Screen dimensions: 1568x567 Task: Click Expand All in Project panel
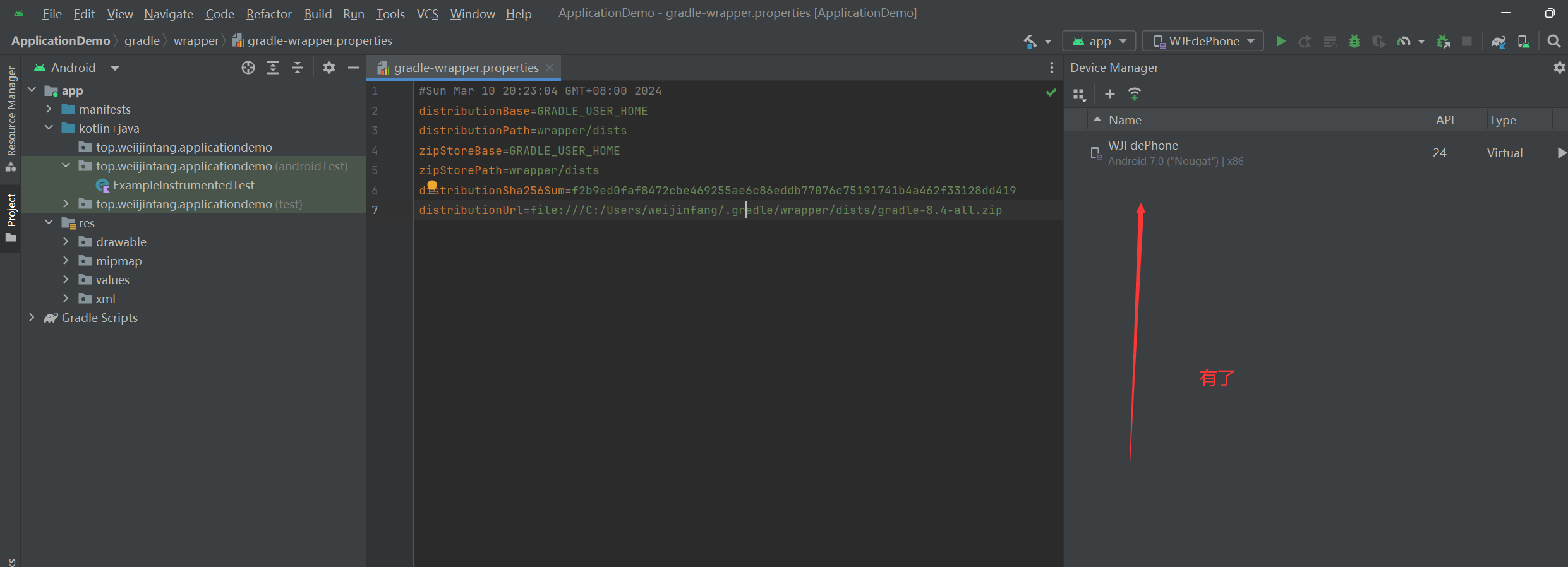point(273,68)
